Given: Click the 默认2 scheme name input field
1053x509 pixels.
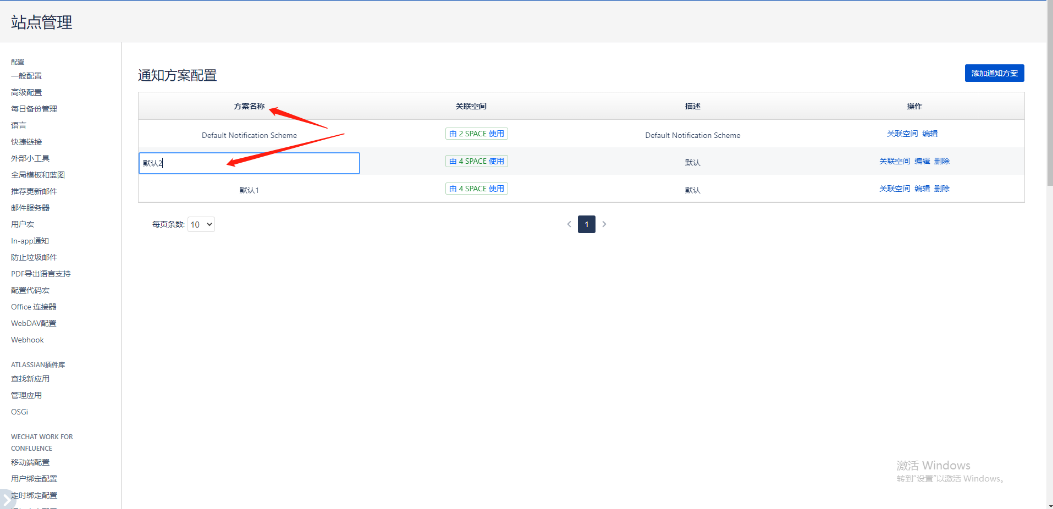Looking at the screenshot, I should point(249,163).
